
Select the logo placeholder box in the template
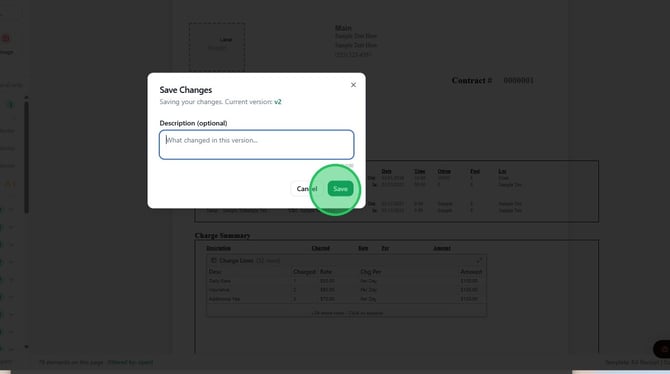click(x=217, y=47)
